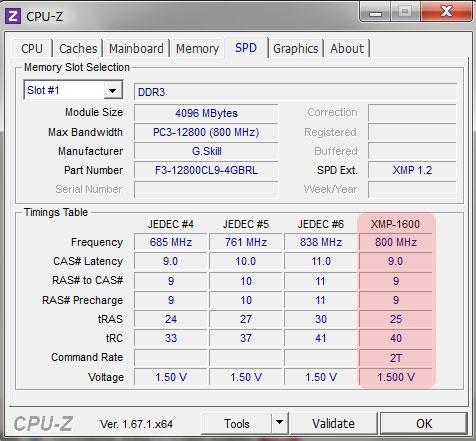
Task: Click the tRC value 33
Action: [171, 338]
